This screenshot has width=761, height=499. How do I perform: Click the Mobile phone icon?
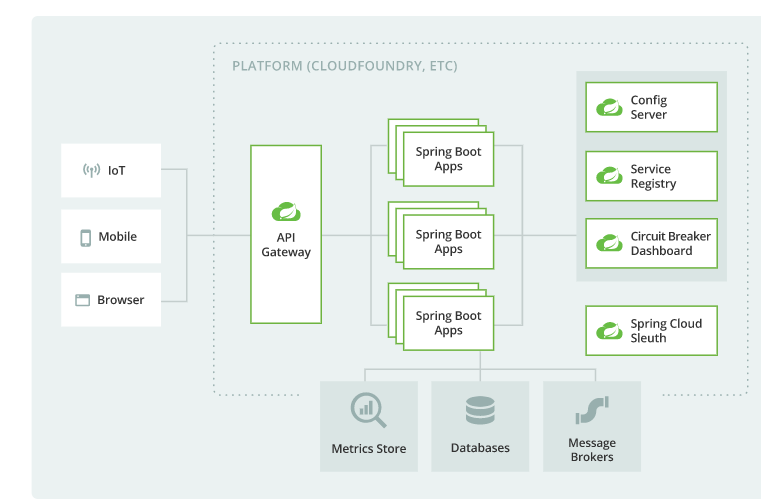(x=85, y=238)
